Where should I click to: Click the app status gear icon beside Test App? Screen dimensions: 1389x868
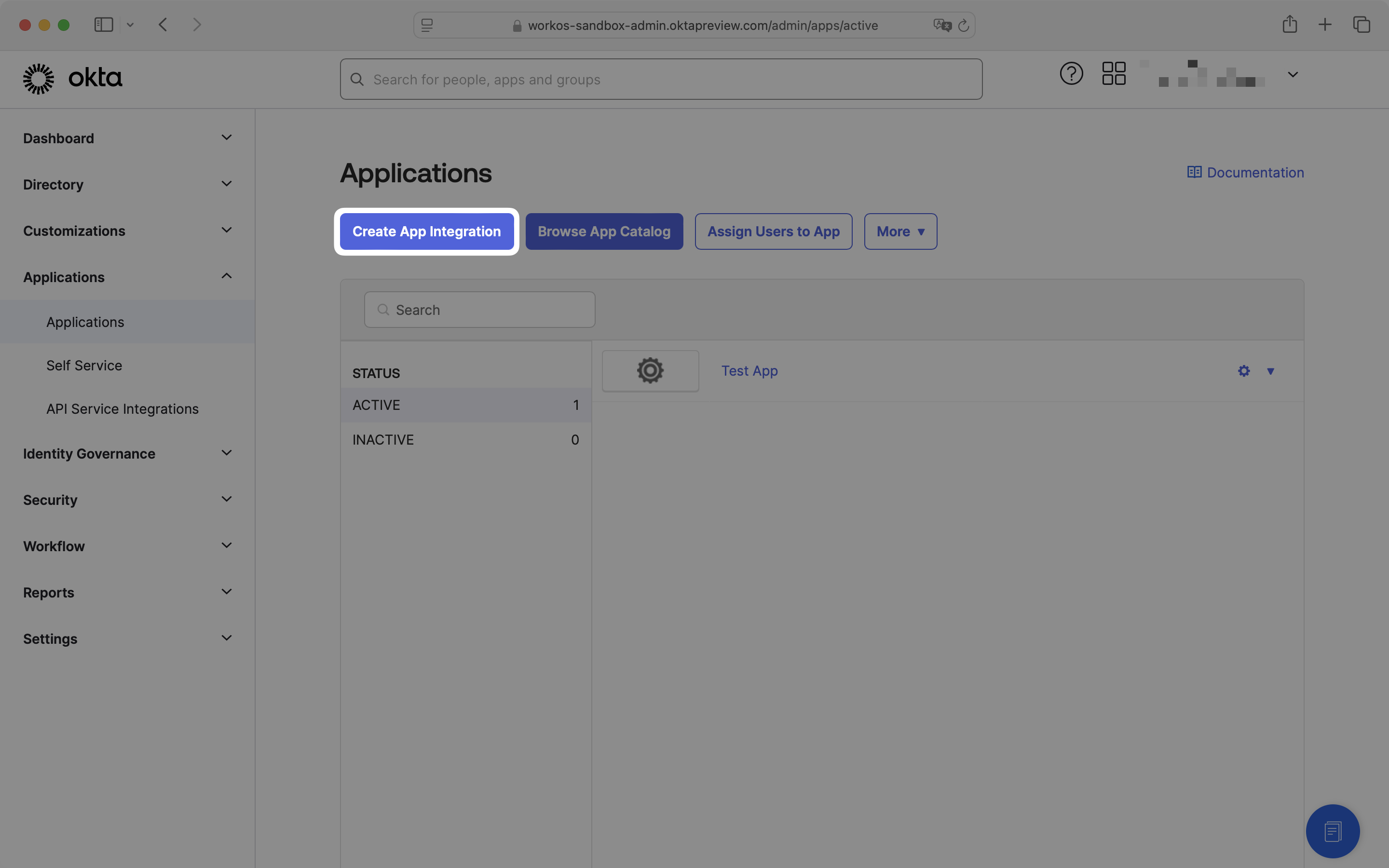pyautogui.click(x=649, y=370)
